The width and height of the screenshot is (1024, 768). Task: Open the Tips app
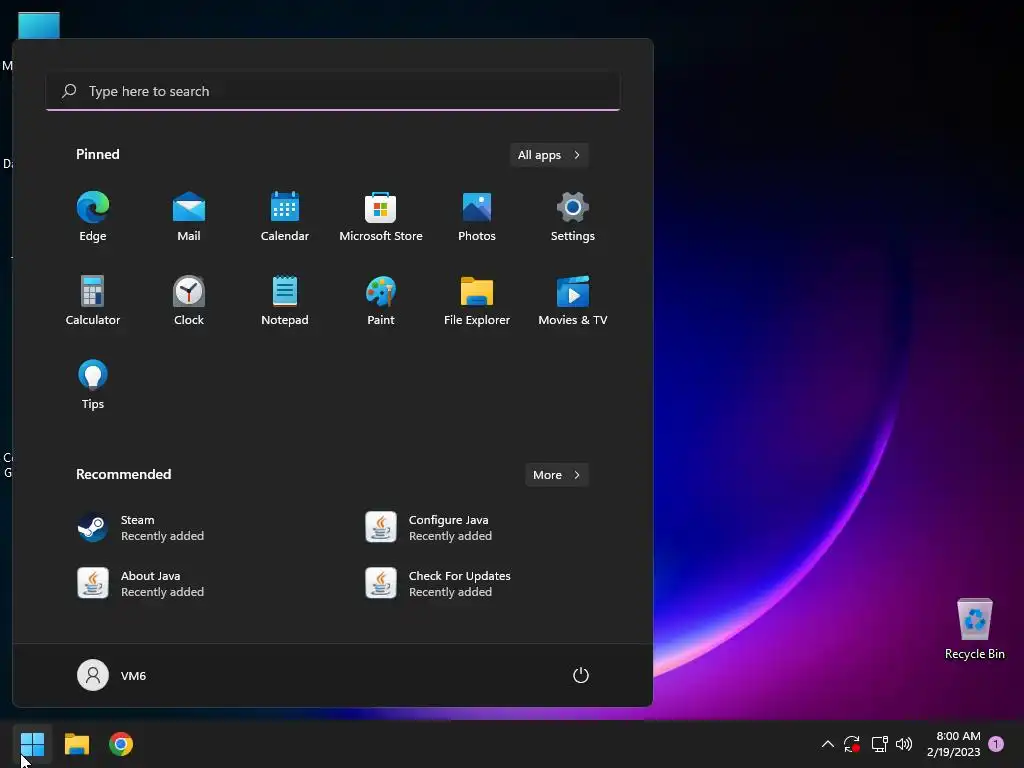pyautogui.click(x=93, y=385)
